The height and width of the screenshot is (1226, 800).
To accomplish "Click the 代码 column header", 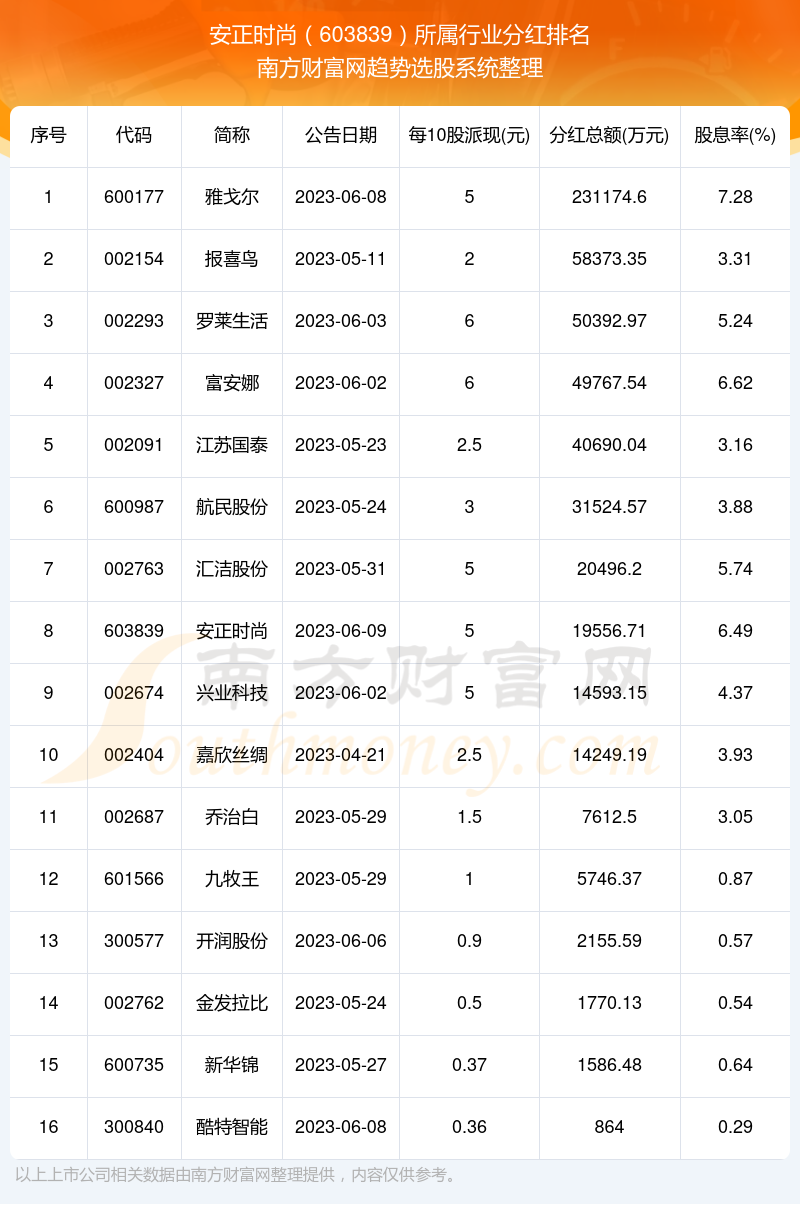I will [134, 135].
